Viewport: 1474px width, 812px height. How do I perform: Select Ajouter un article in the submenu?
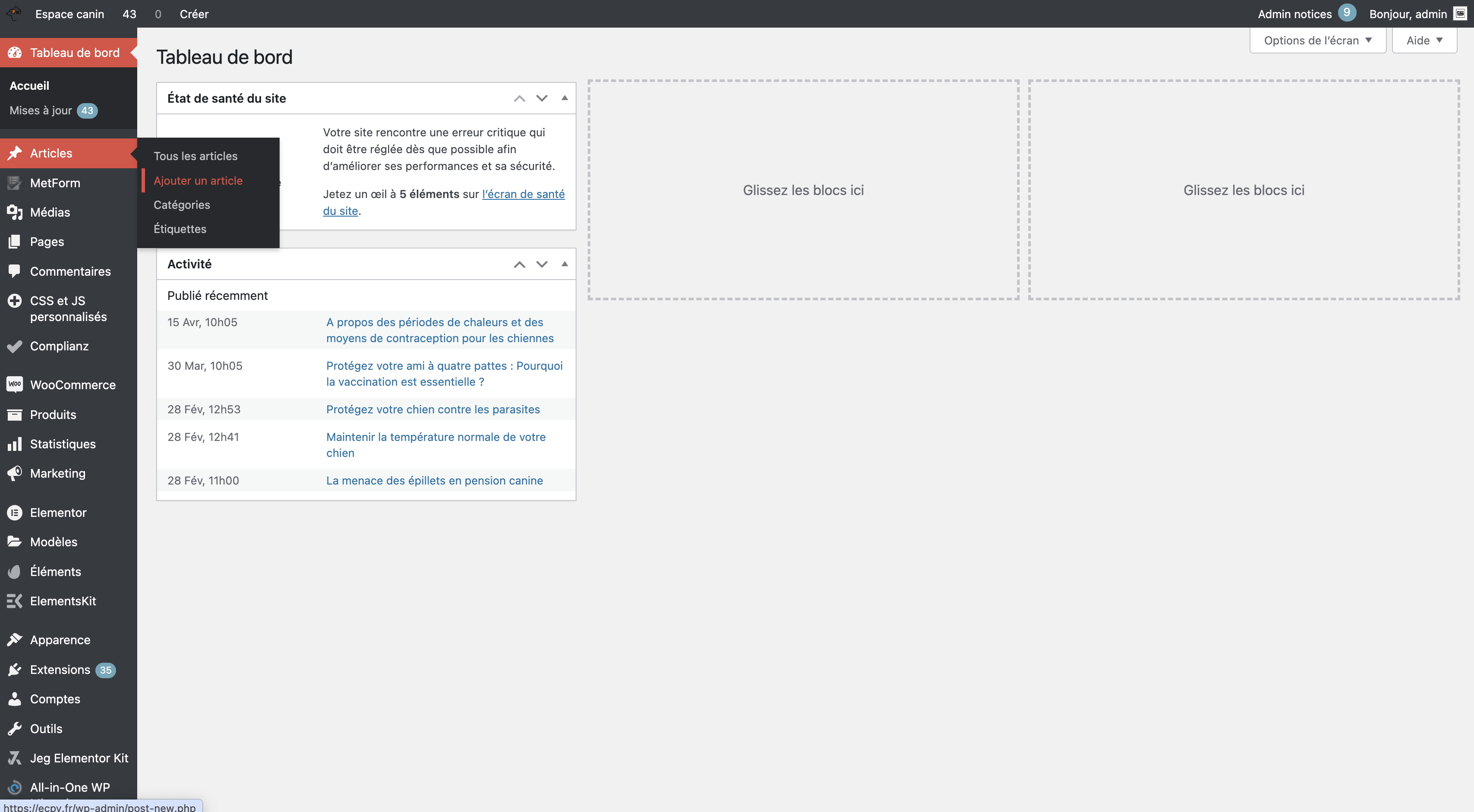(198, 180)
